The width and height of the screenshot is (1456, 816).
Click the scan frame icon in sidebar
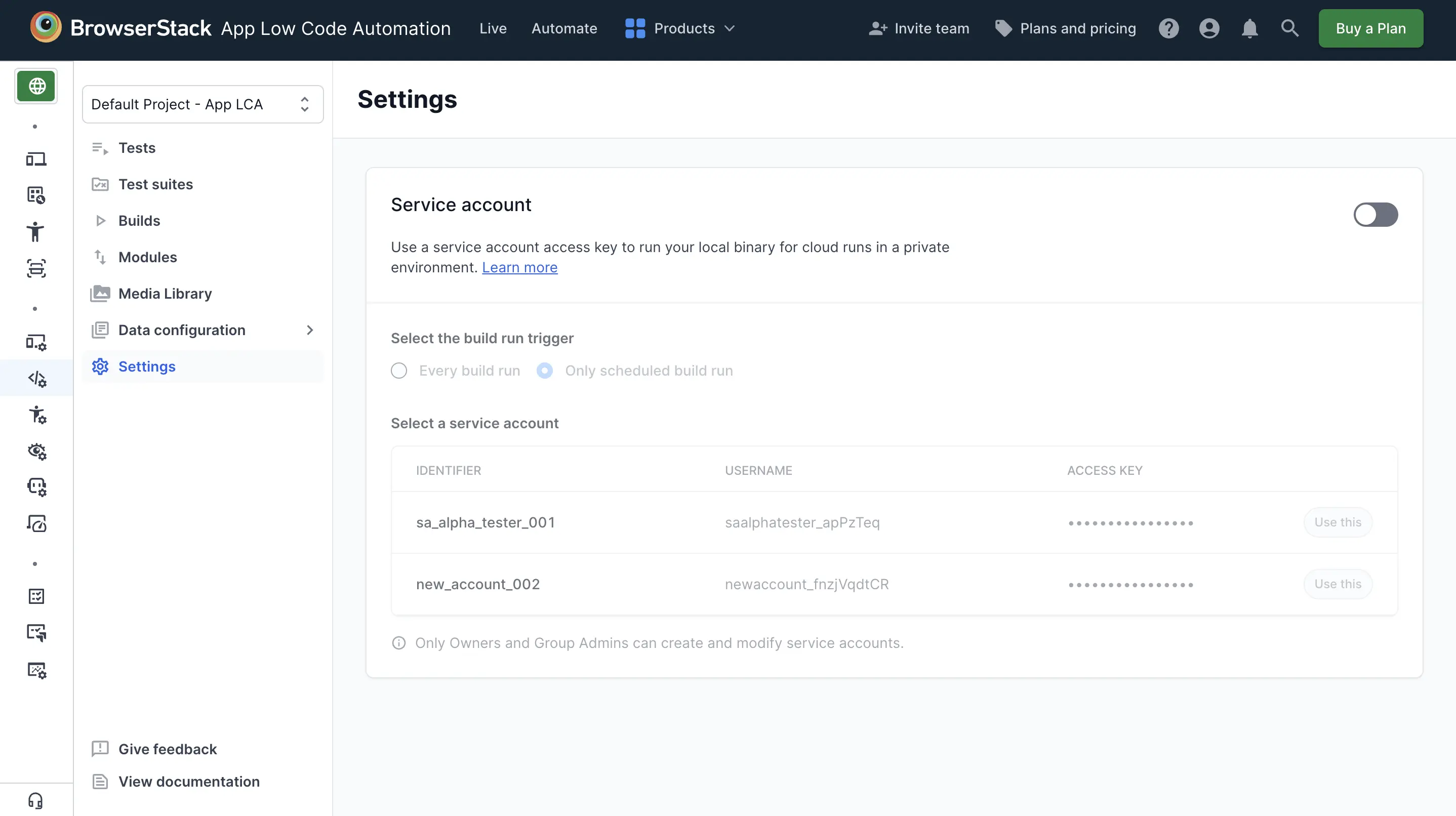click(x=36, y=268)
